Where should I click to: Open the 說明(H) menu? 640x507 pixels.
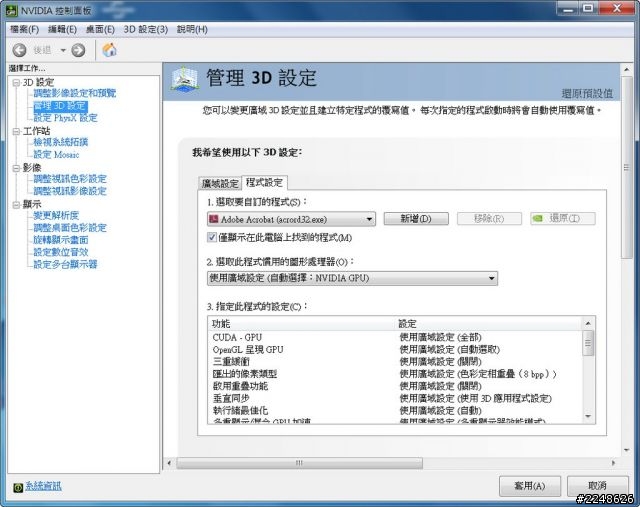(x=192, y=29)
